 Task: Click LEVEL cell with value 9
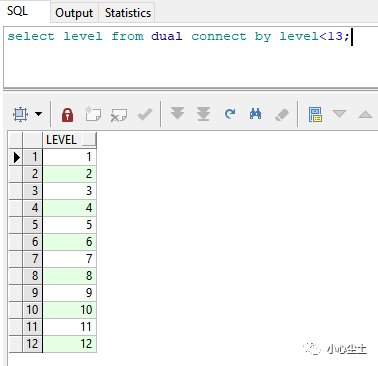coord(70,293)
